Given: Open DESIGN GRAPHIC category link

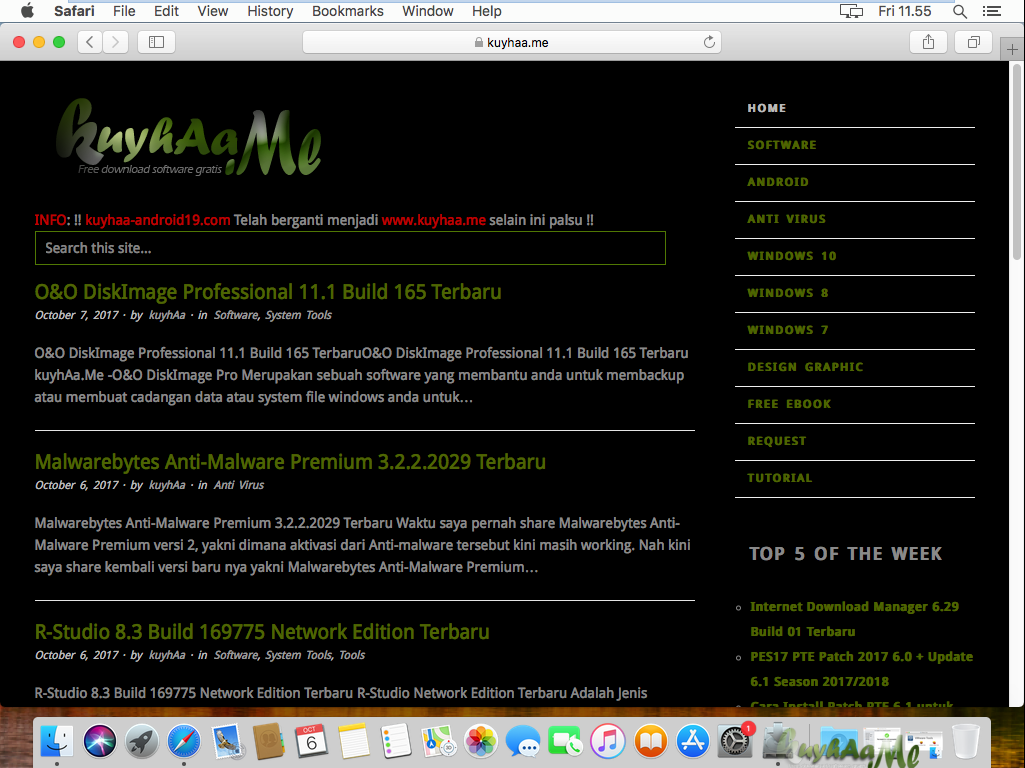Looking at the screenshot, I should click(x=805, y=367).
